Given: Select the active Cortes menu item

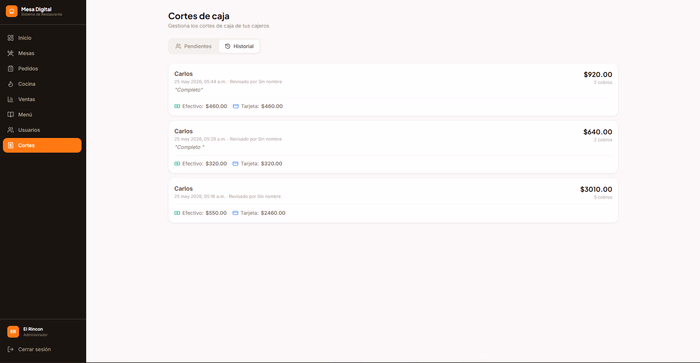Looking at the screenshot, I should click(42, 145).
